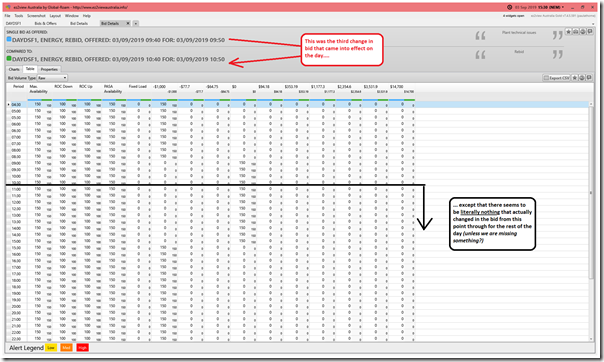This screenshot has width=604, height=362.
Task: Click the High alert legend swatch
Action: click(82, 348)
